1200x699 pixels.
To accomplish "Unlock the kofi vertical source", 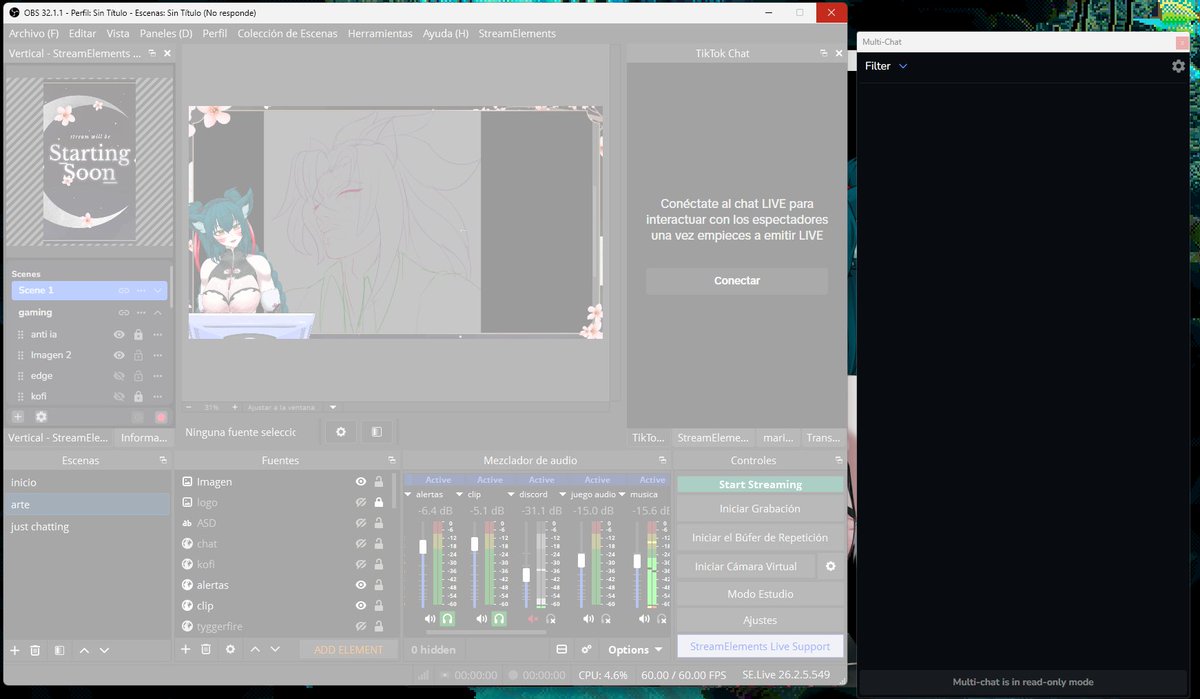I will [138, 396].
